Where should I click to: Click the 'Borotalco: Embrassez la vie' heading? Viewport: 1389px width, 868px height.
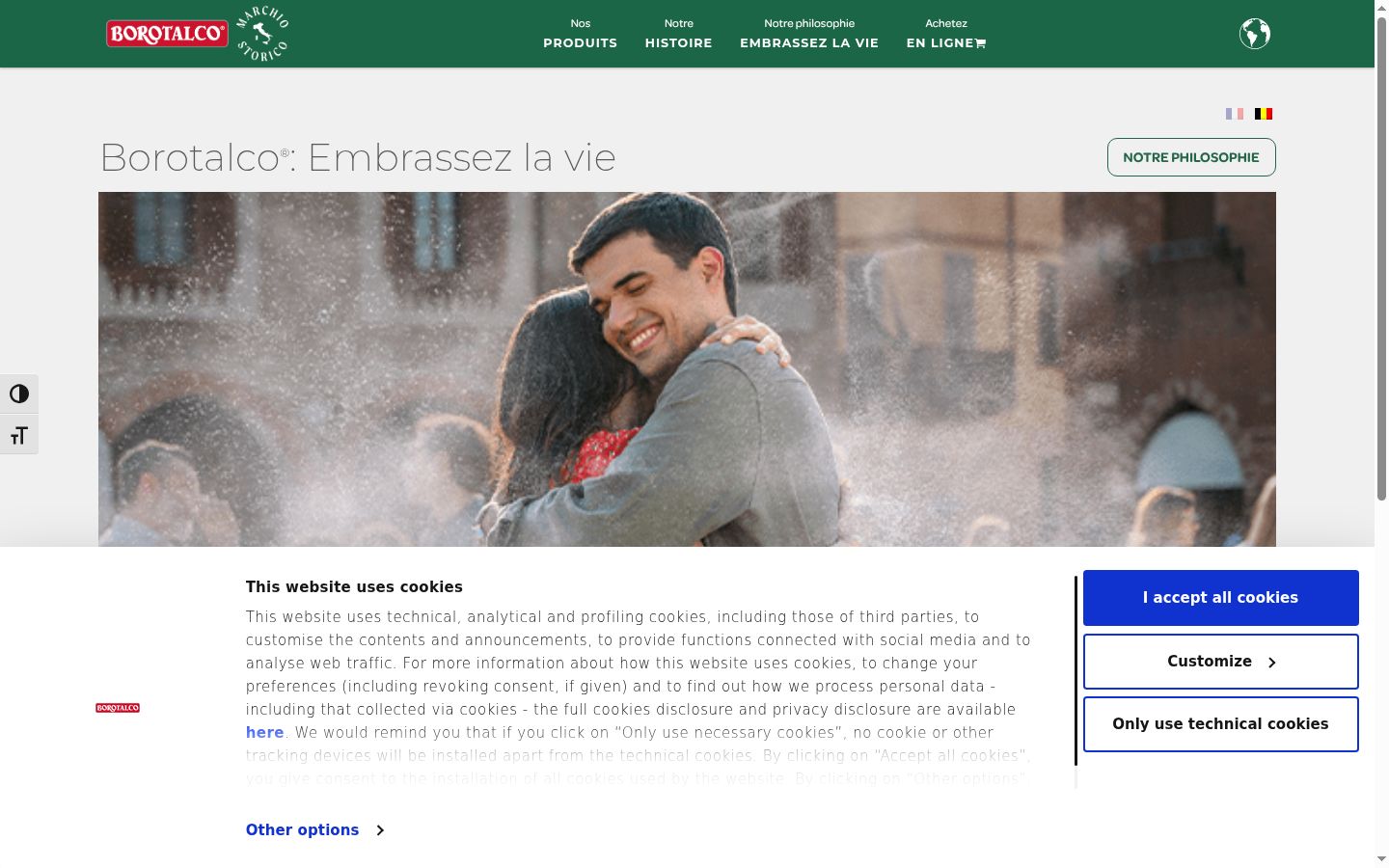click(358, 157)
